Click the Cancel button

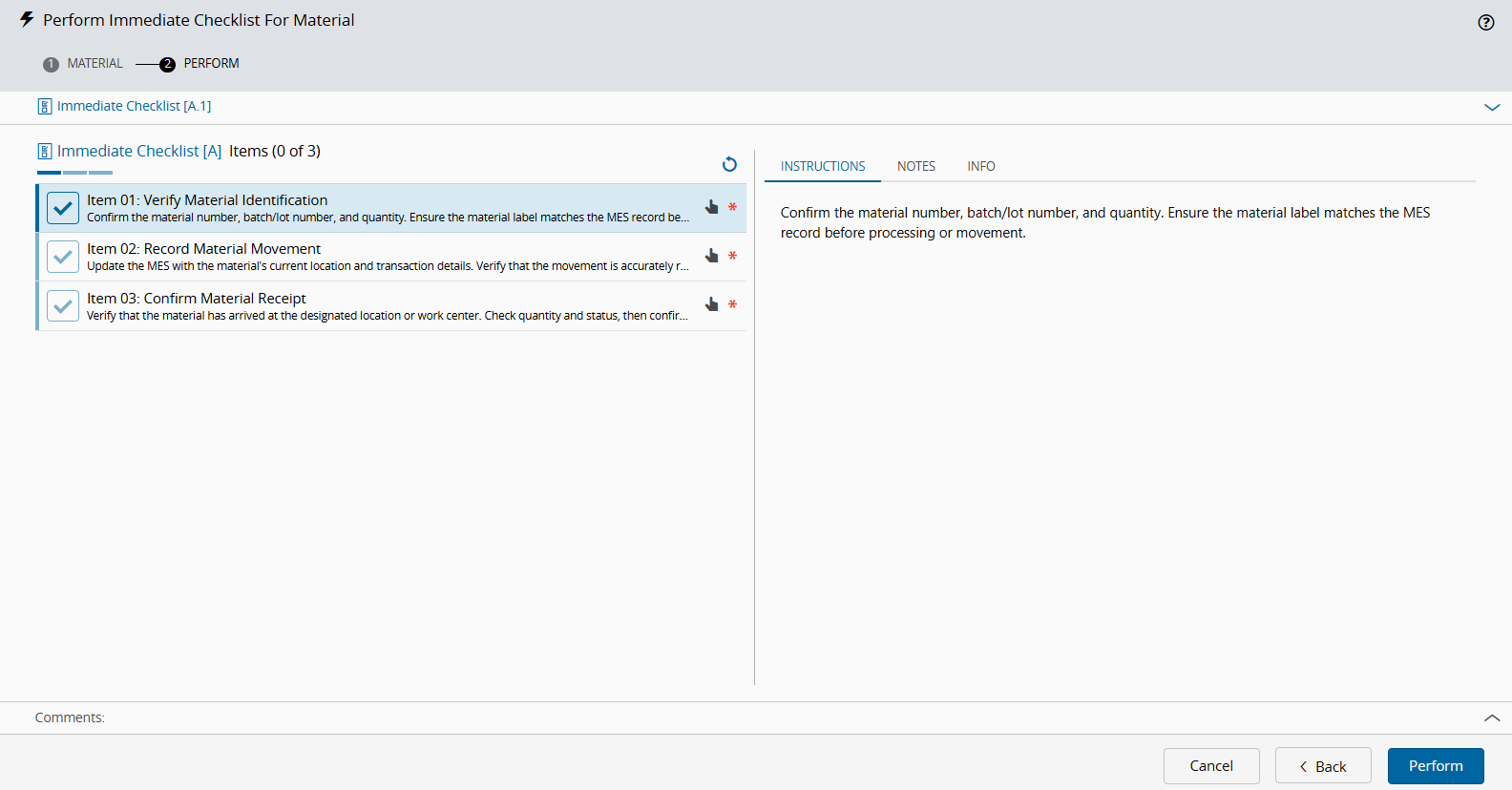(1211, 766)
